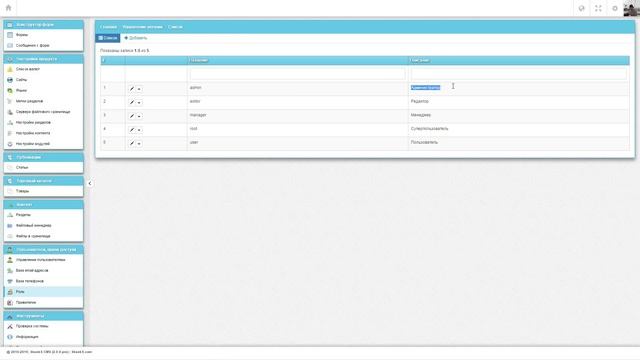The image size is (640, 360).
Task: Collapse the Публикации sidebar section
Action: tap(43, 157)
